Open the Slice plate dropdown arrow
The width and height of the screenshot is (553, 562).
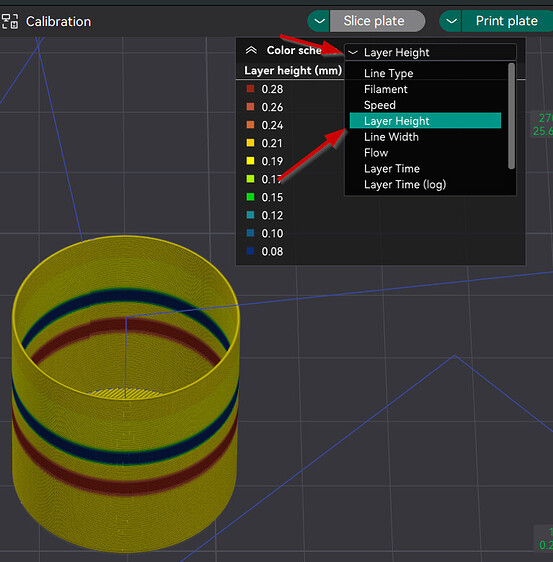[319, 21]
